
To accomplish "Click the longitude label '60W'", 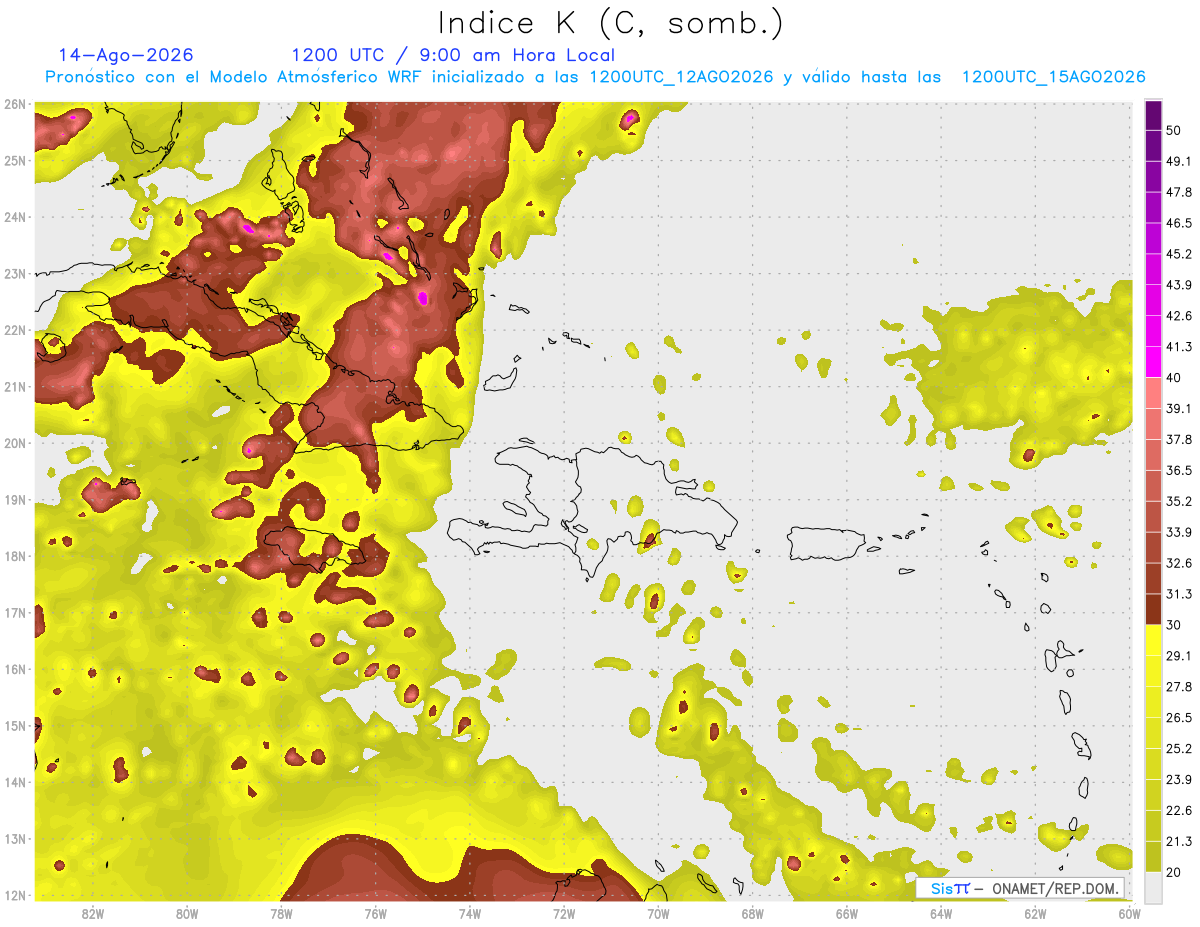I will 1130,913.
